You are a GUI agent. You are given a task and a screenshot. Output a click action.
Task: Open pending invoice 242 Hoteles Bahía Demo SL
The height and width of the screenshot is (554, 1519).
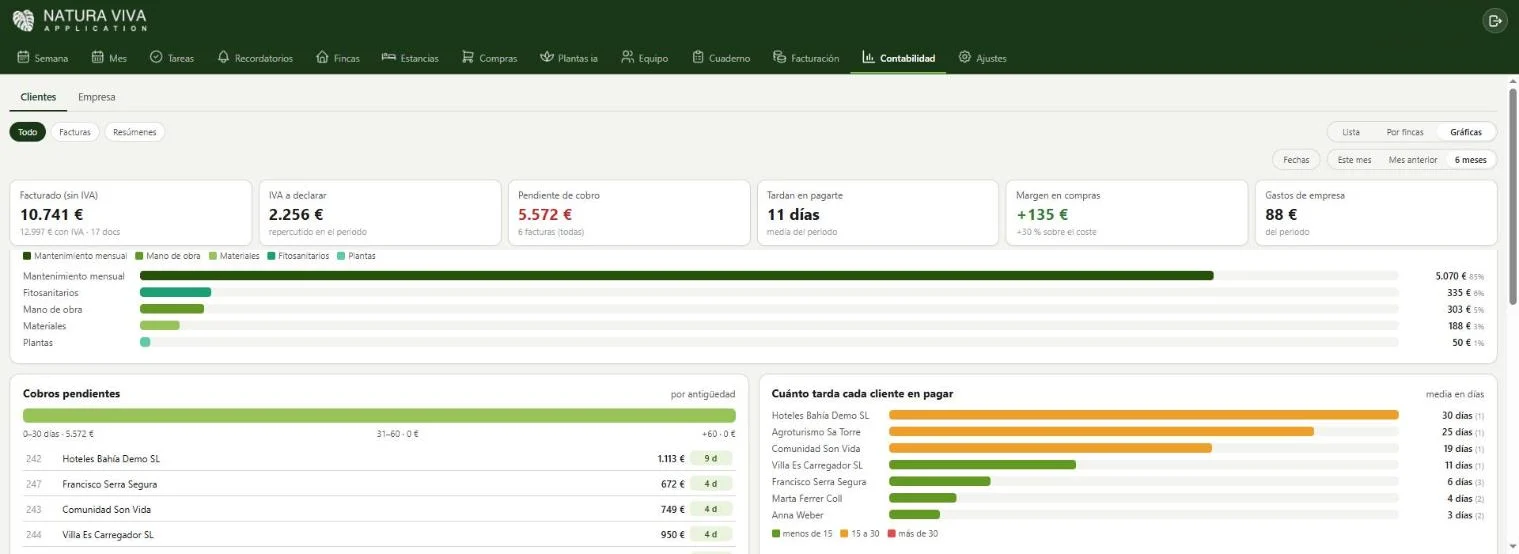pyautogui.click(x=379, y=459)
